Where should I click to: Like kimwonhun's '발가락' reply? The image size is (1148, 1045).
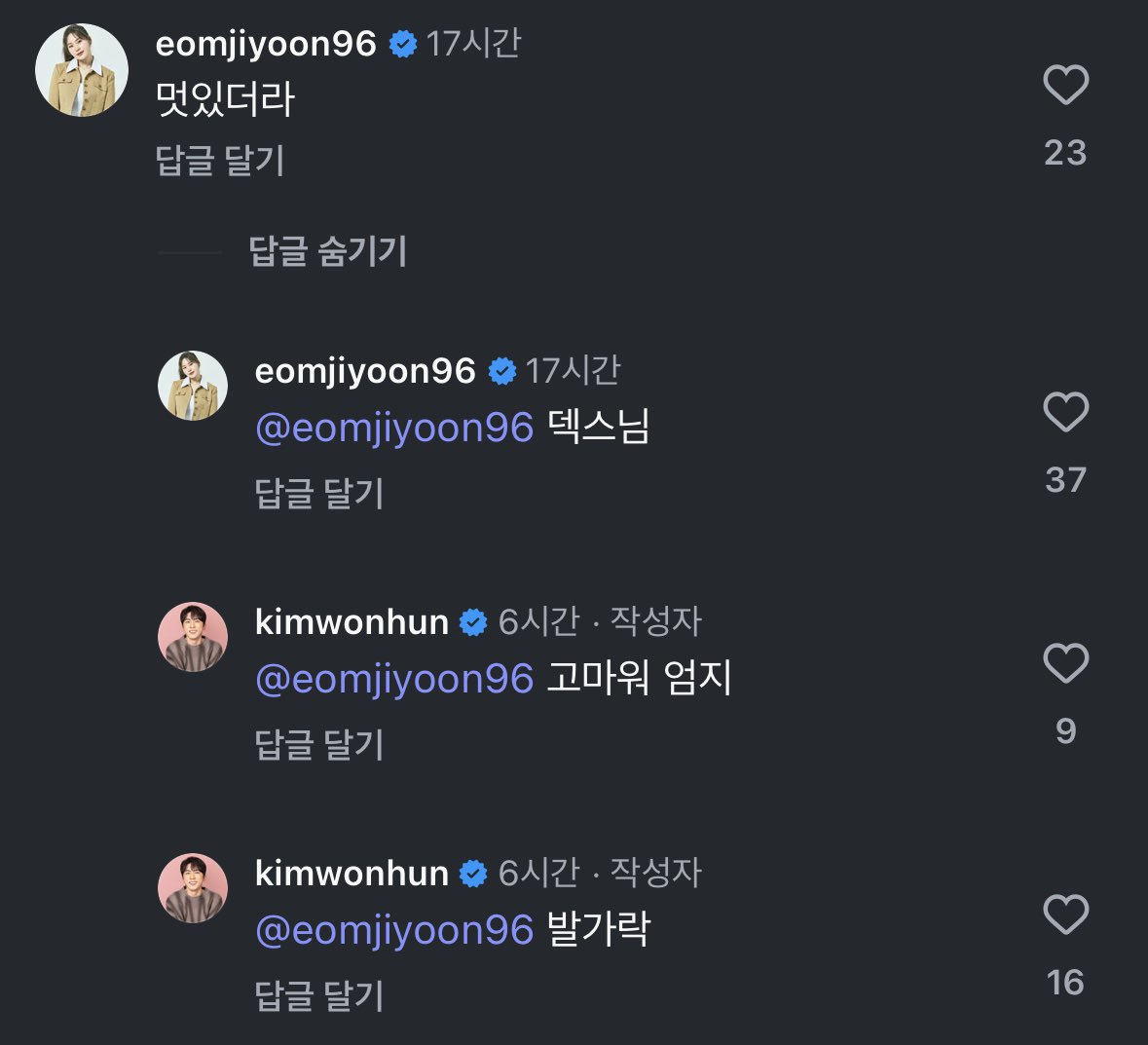click(x=1065, y=915)
